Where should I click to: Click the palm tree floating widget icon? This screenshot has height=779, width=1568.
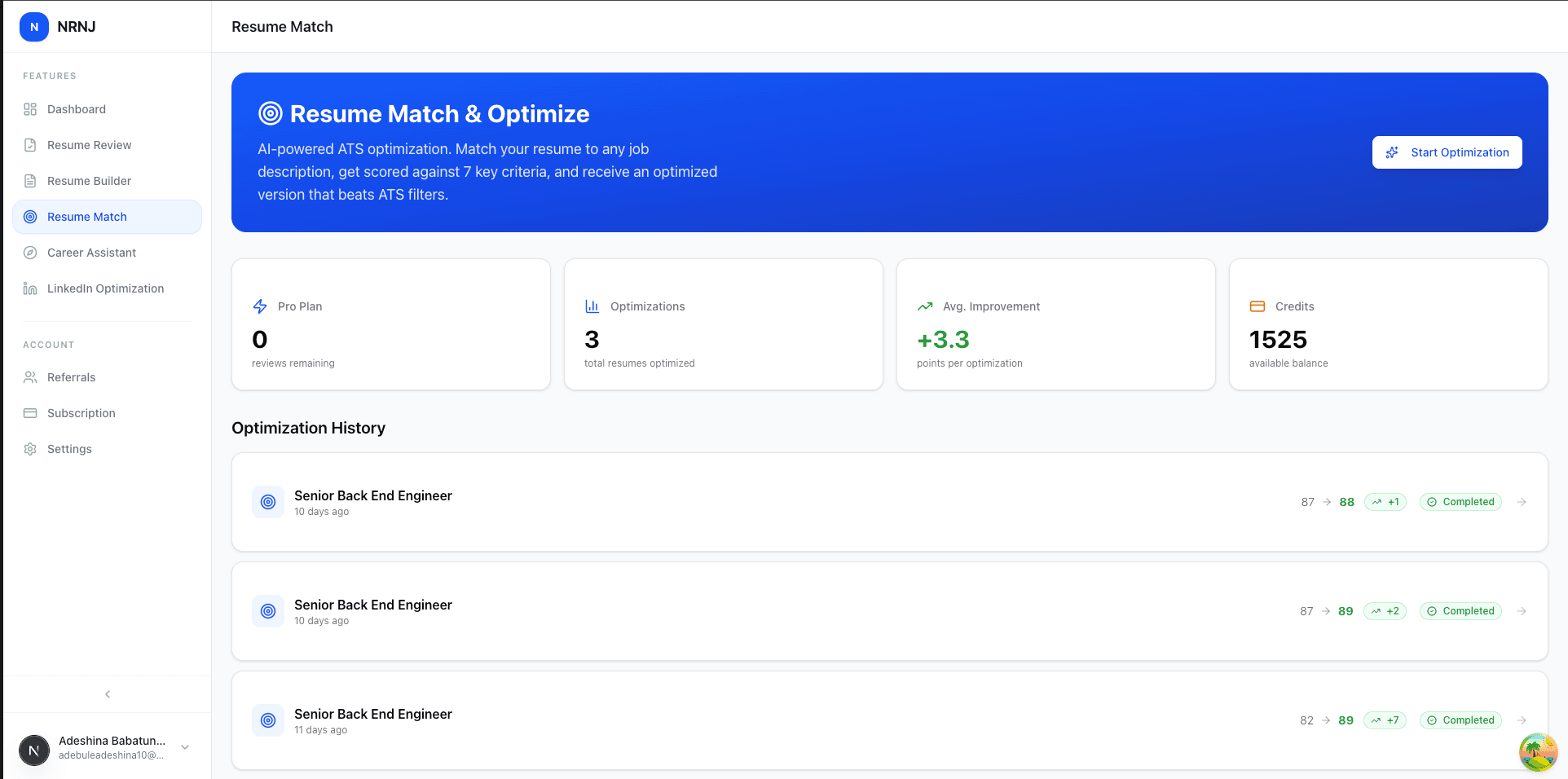[1538, 751]
